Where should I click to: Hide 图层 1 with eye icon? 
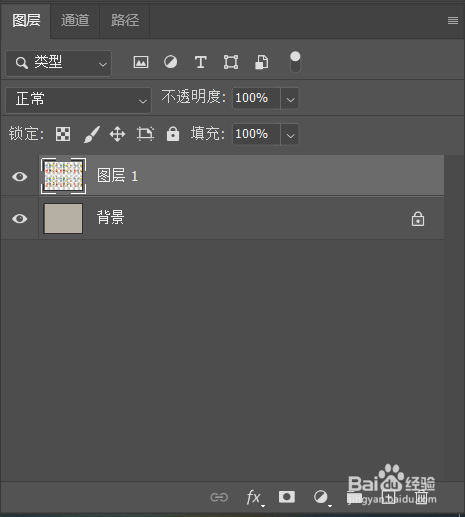tap(20, 176)
